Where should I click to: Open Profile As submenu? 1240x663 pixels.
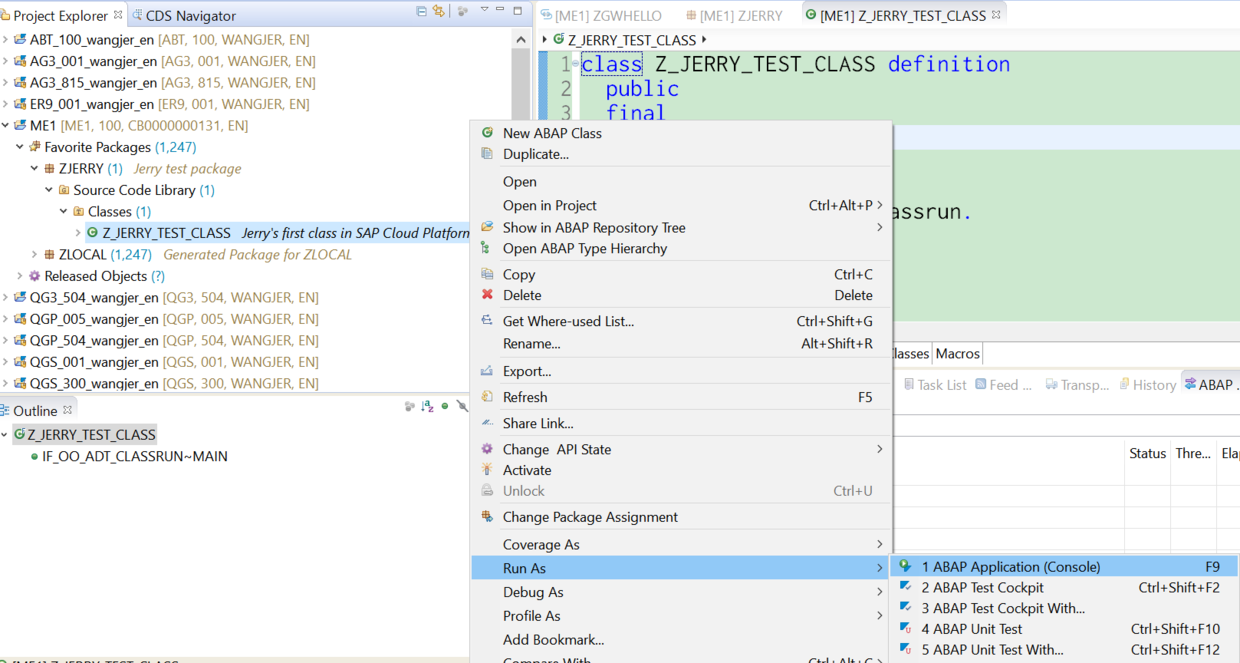pyautogui.click(x=681, y=616)
